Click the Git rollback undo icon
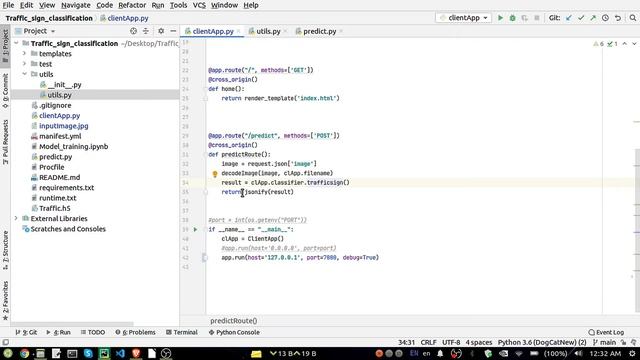This screenshot has width=640, height=360. click(x=618, y=18)
